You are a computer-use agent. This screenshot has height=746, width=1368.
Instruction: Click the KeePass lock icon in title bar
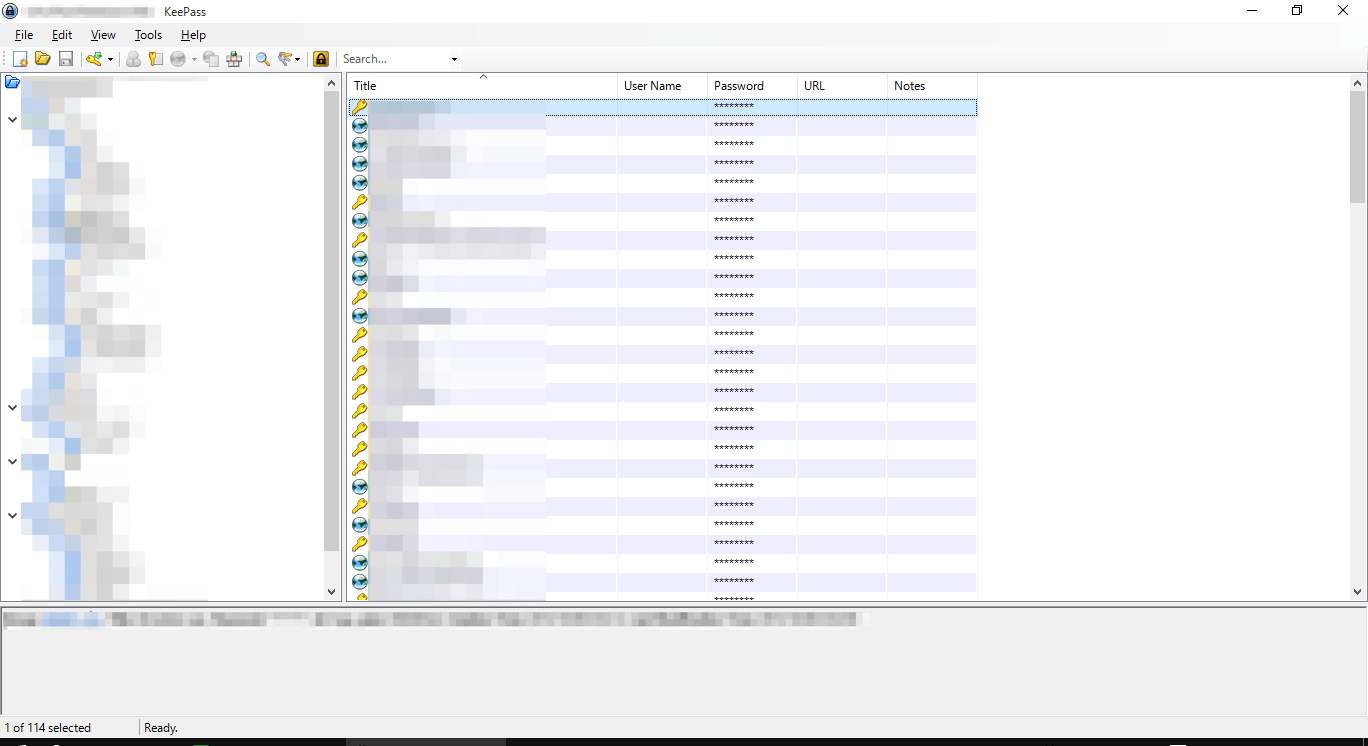coord(10,11)
